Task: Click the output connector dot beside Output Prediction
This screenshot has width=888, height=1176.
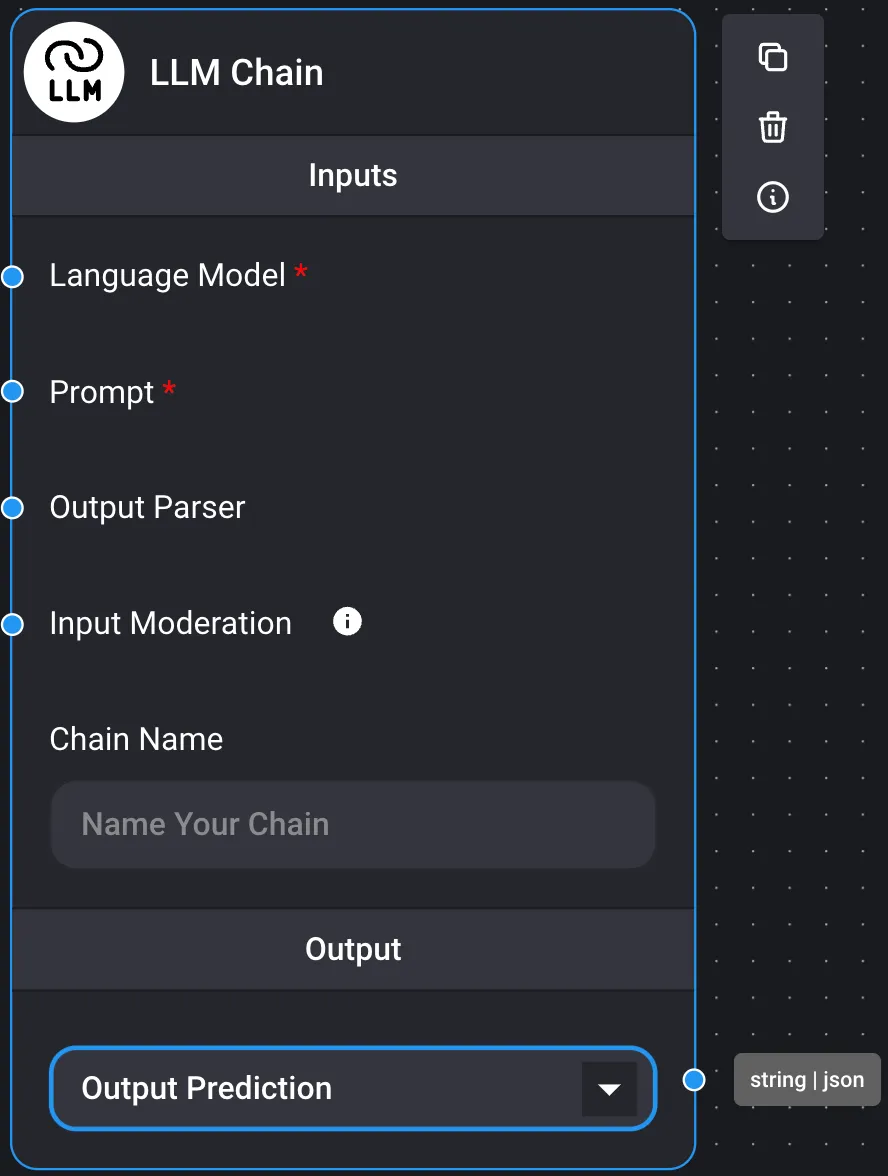Action: coord(694,1080)
